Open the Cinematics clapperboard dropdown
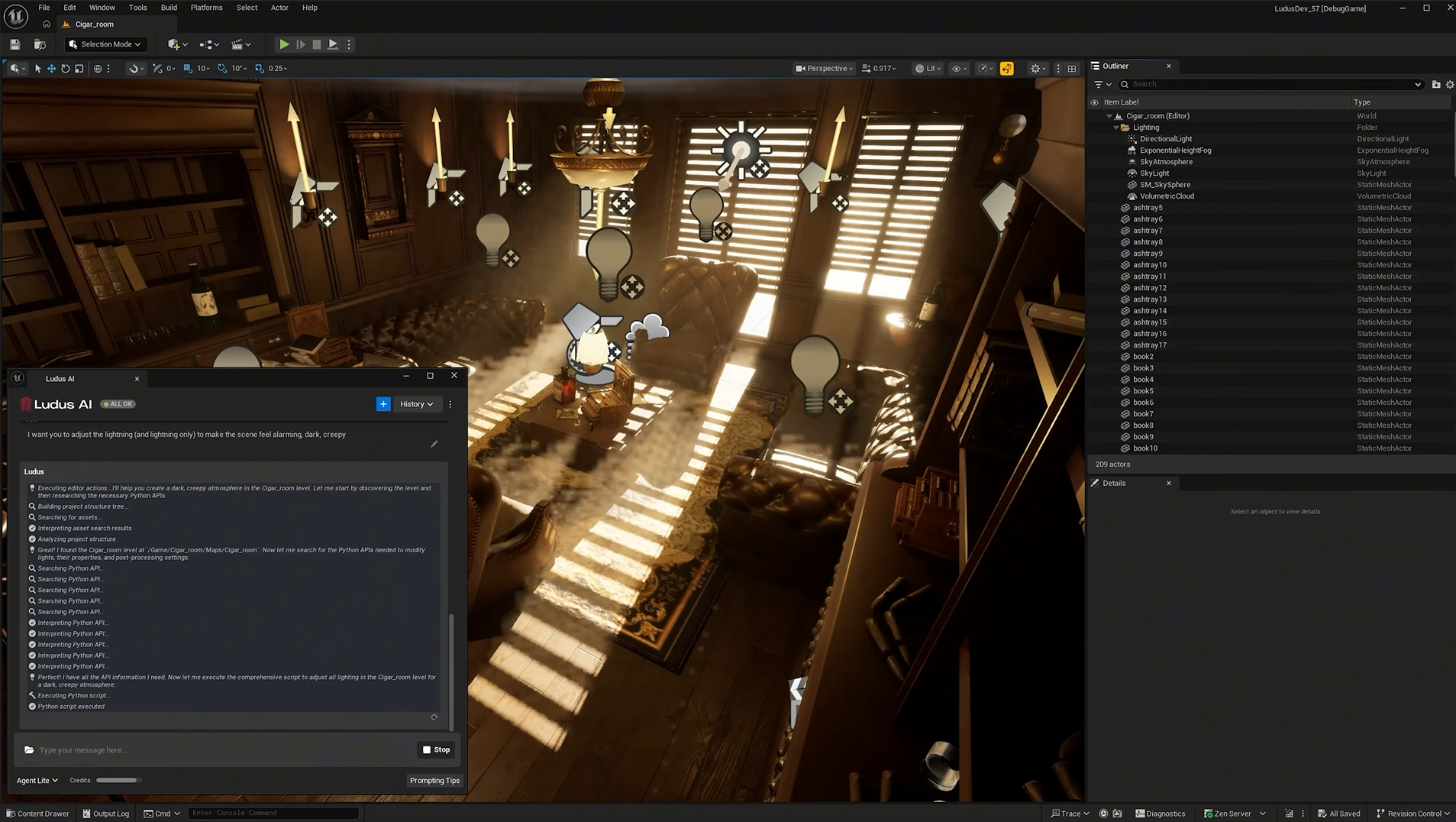Image resolution: width=1456 pixels, height=822 pixels. [x=241, y=44]
